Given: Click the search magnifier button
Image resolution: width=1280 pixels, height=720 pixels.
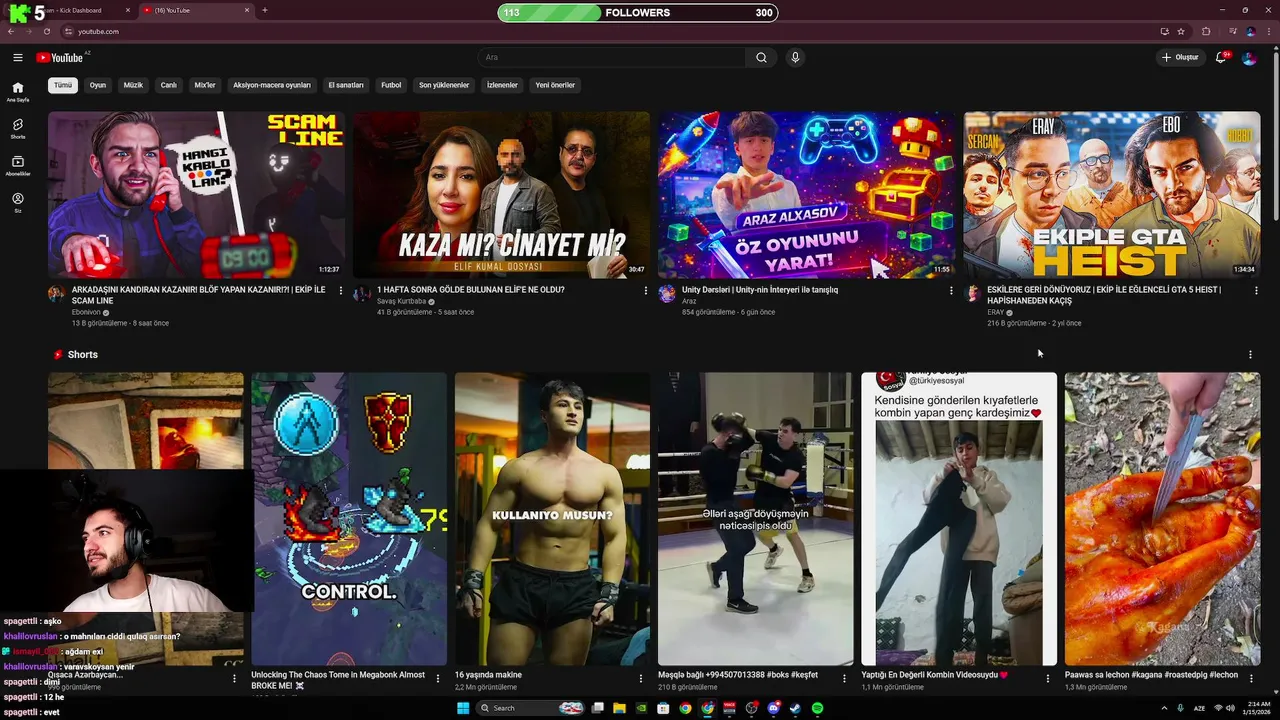Looking at the screenshot, I should click(x=761, y=57).
